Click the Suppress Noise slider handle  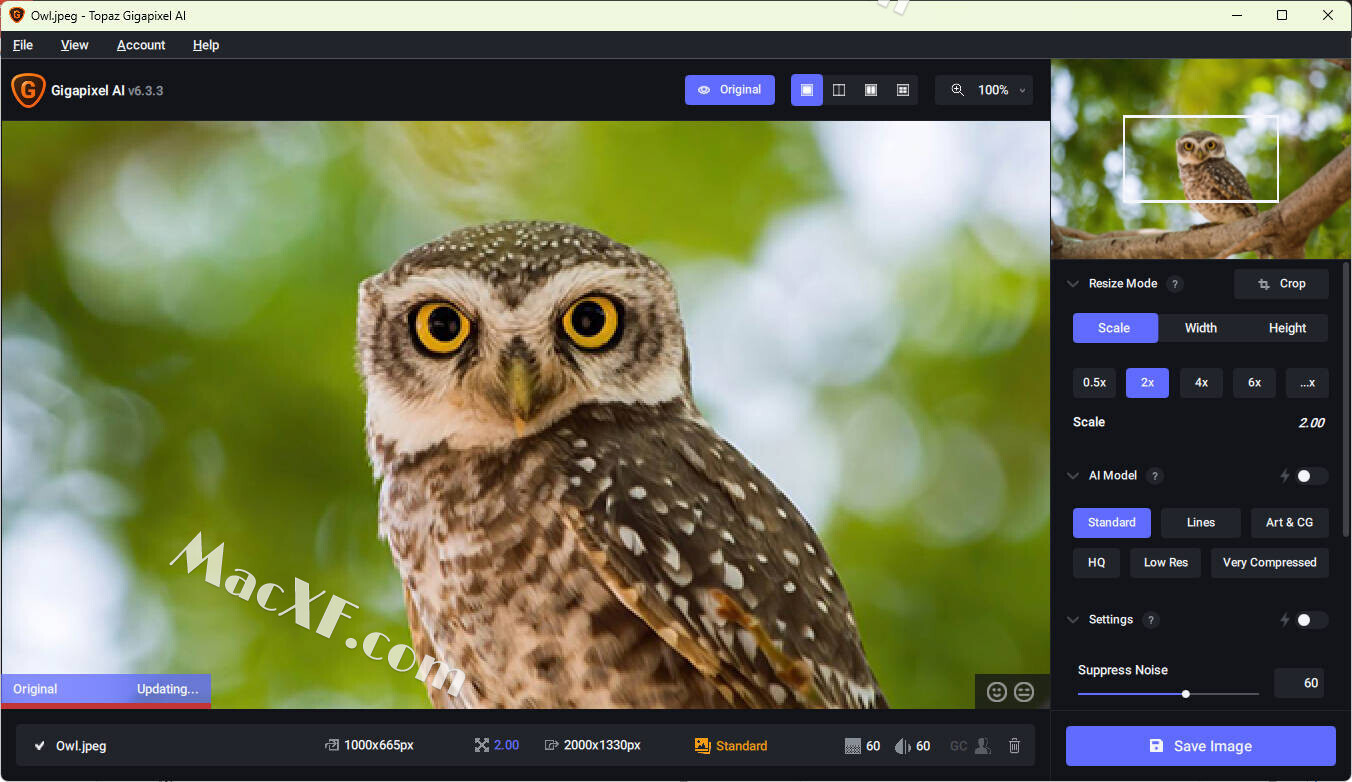click(1186, 694)
